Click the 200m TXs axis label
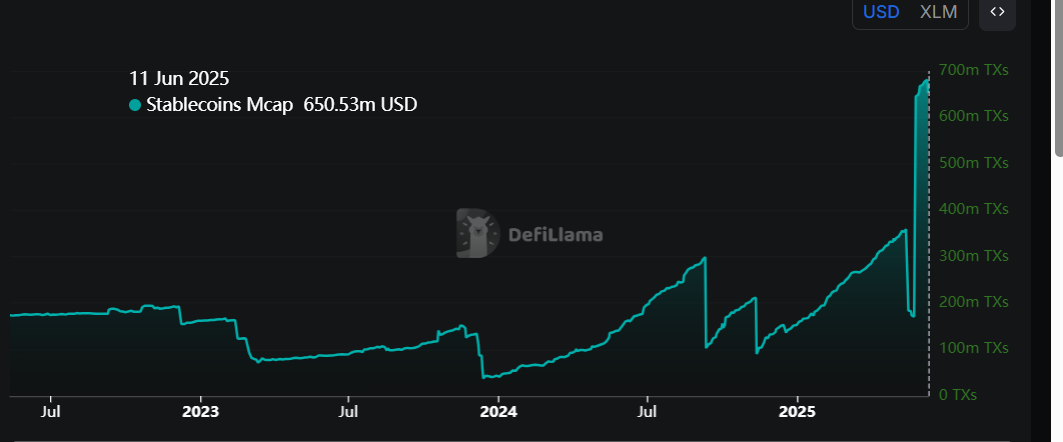 [974, 302]
